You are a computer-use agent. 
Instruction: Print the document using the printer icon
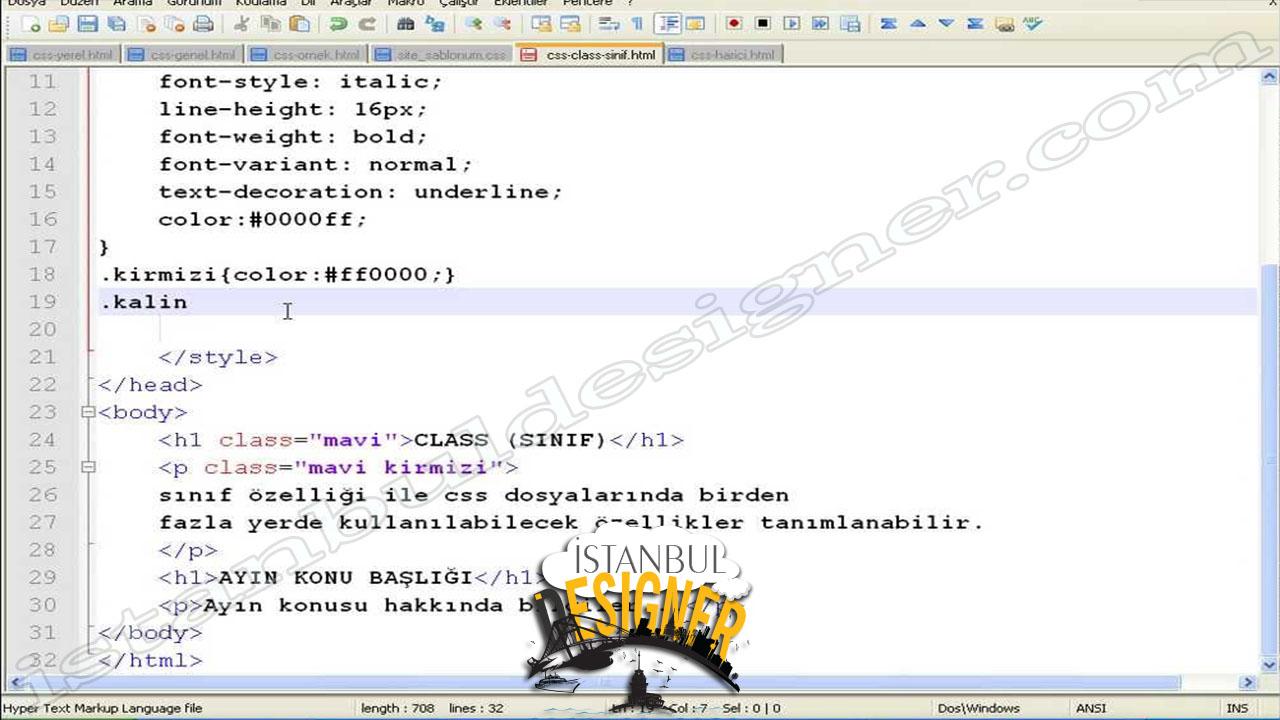pyautogui.click(x=204, y=23)
